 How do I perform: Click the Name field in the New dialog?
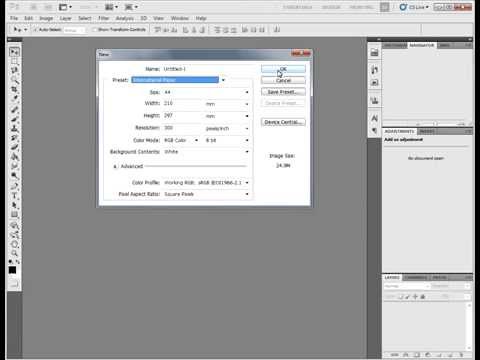click(x=206, y=69)
